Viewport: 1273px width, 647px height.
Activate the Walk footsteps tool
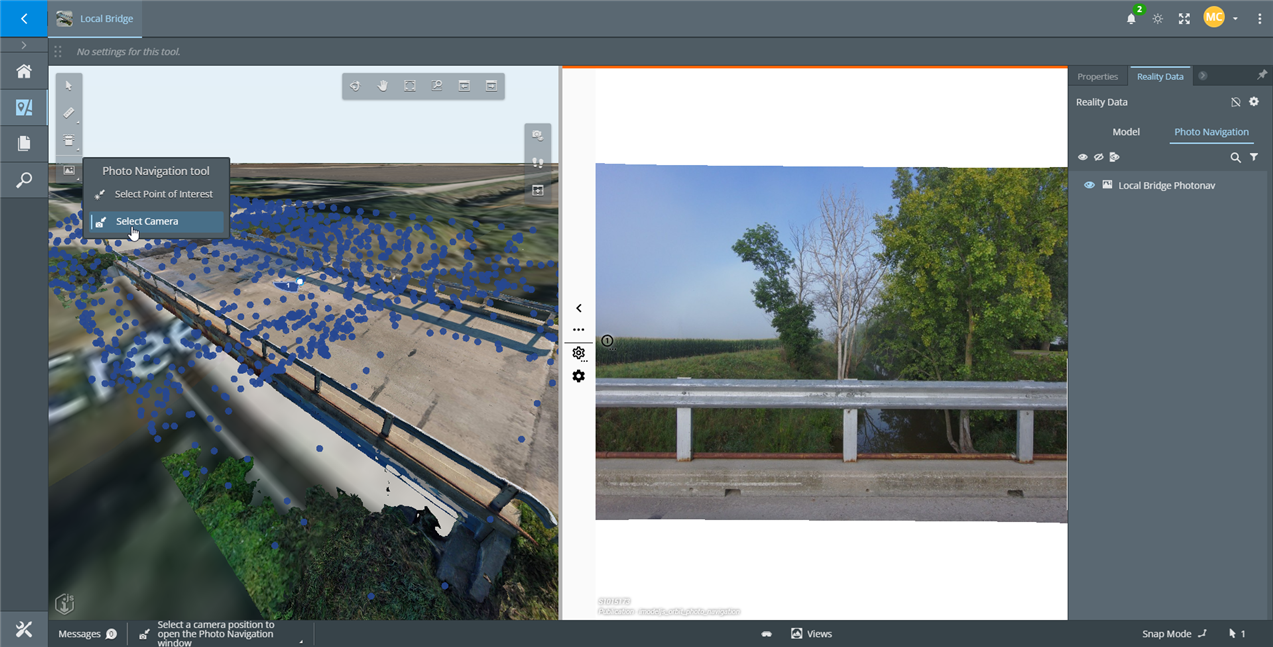[538, 162]
